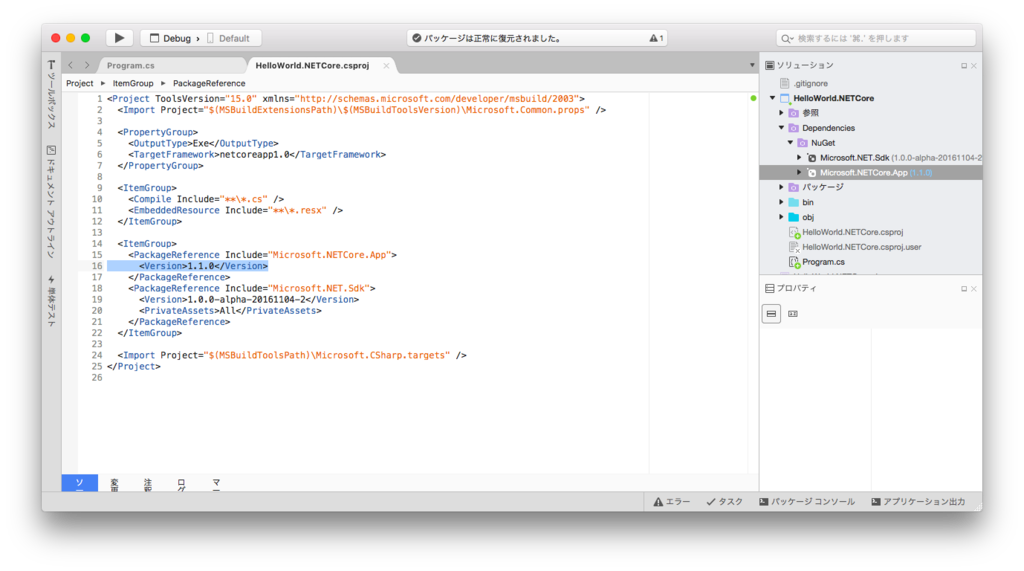
Task: Collapse the HelloWorld.NETCore project node
Action: (773, 98)
